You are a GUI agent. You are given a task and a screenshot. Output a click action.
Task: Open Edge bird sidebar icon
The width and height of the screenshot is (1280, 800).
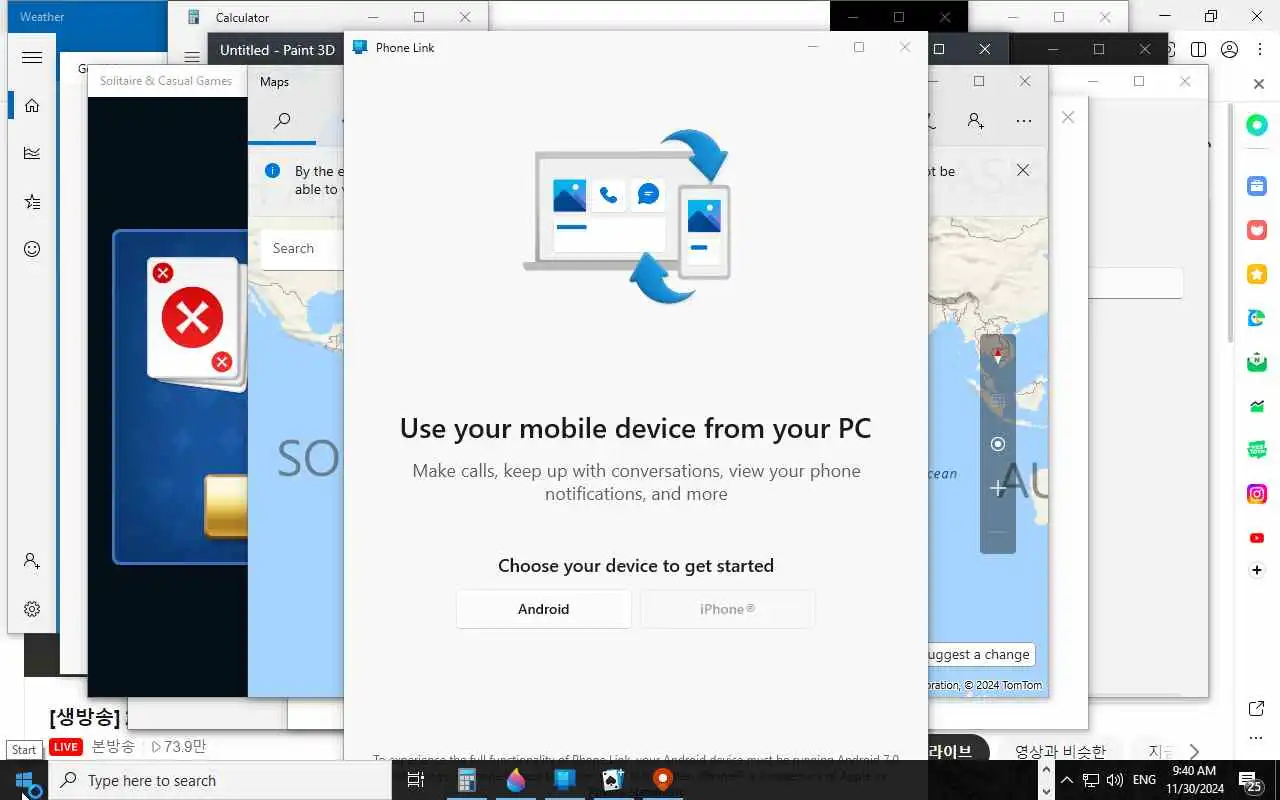pyautogui.click(x=1257, y=318)
